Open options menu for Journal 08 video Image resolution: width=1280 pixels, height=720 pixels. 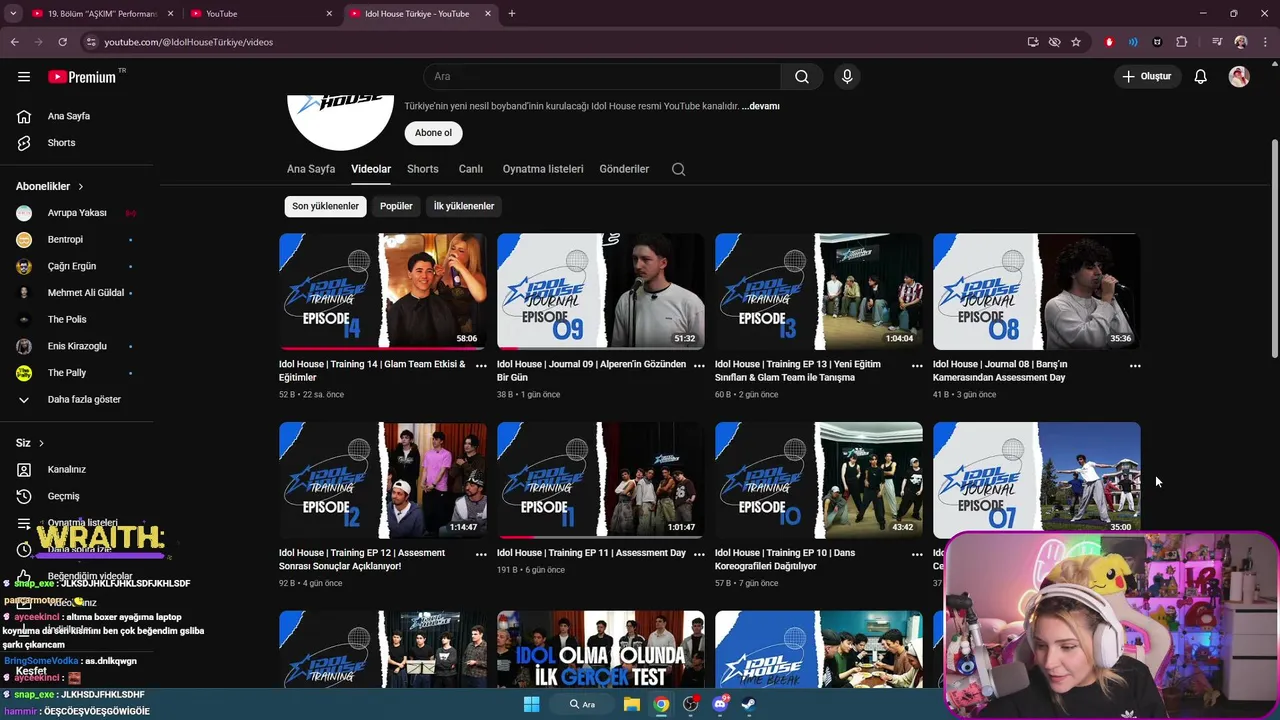click(x=1135, y=366)
